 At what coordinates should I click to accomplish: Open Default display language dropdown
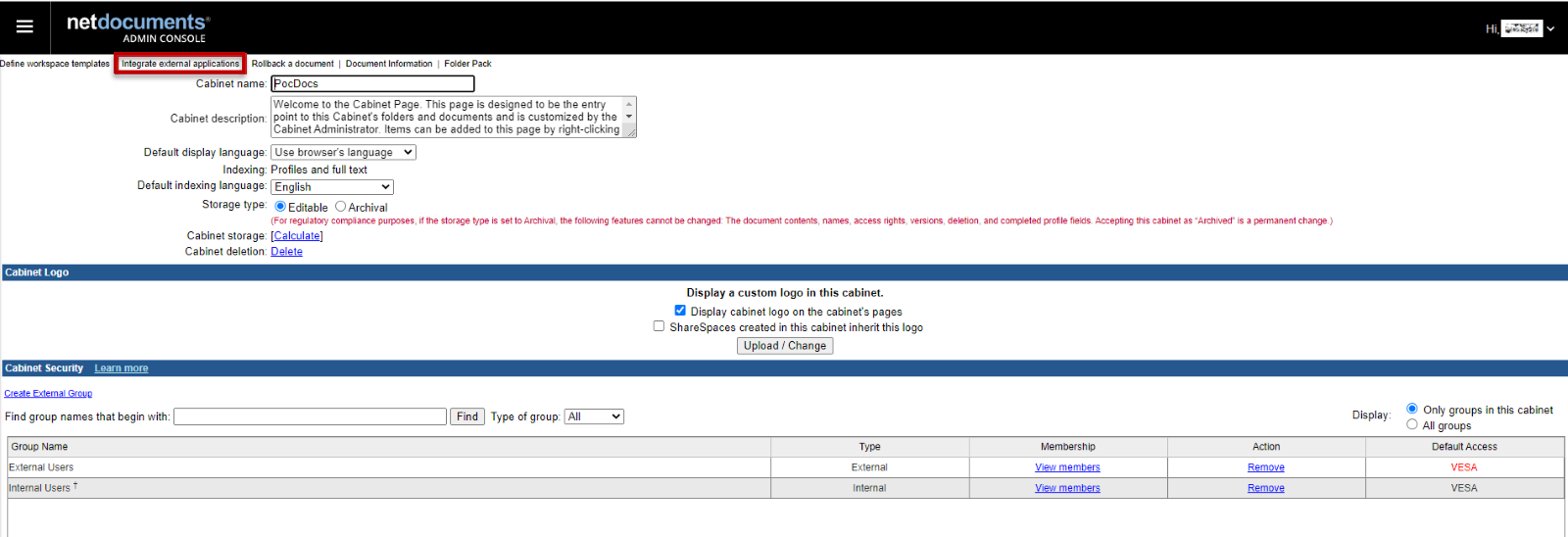coord(343,152)
